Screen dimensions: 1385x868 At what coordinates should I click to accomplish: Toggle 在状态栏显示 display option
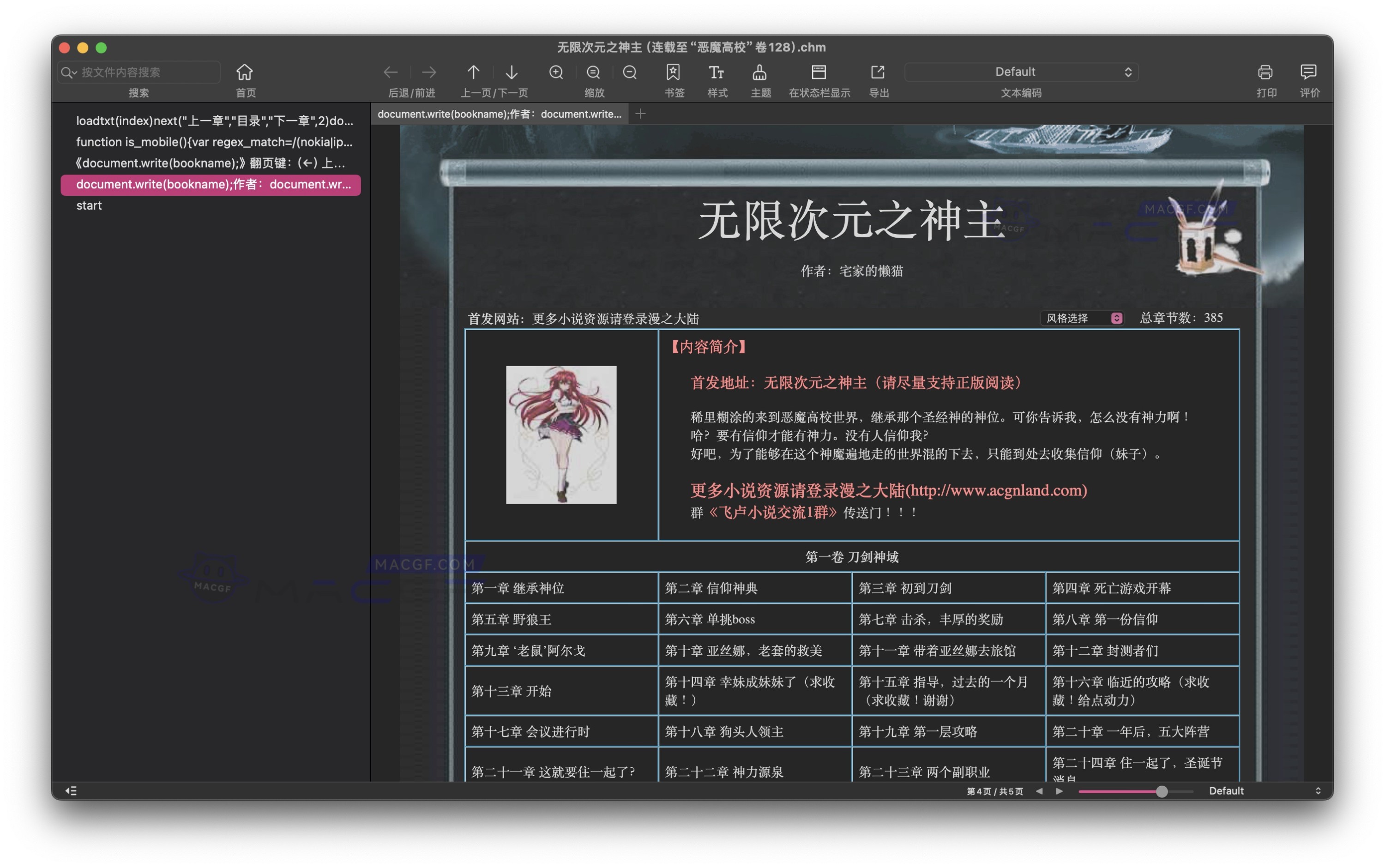pyautogui.click(x=819, y=72)
